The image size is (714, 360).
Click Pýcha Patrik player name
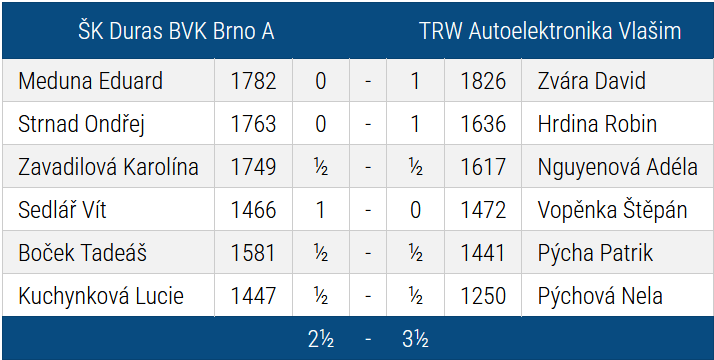tap(595, 253)
